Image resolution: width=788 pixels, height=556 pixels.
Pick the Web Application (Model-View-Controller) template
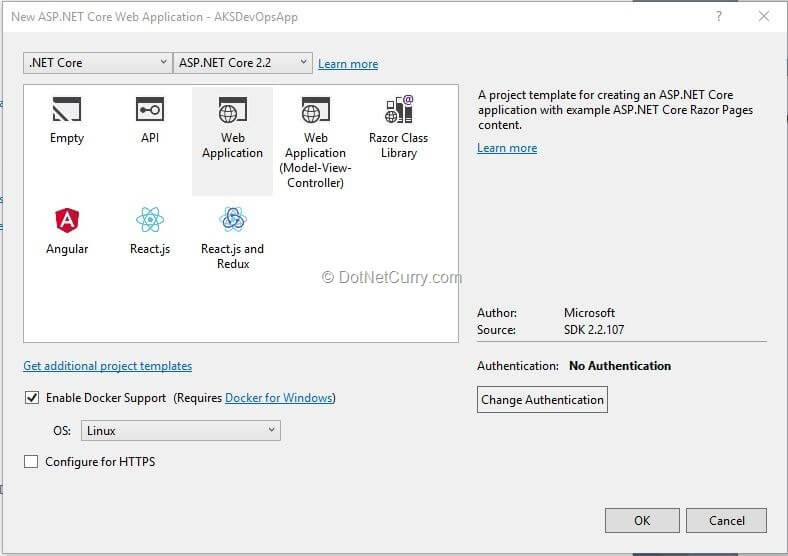pos(316,141)
